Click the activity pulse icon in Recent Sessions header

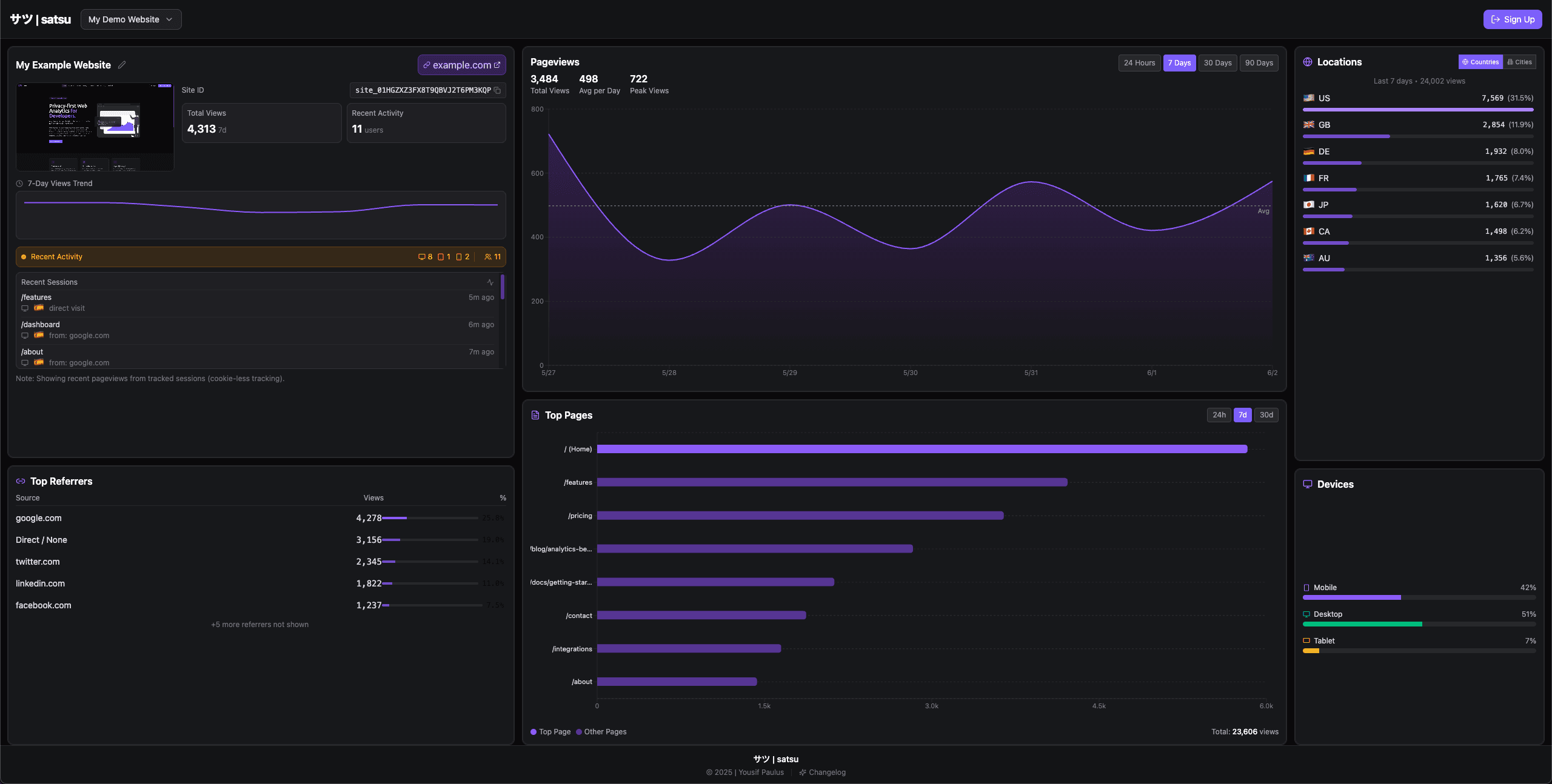click(490, 282)
